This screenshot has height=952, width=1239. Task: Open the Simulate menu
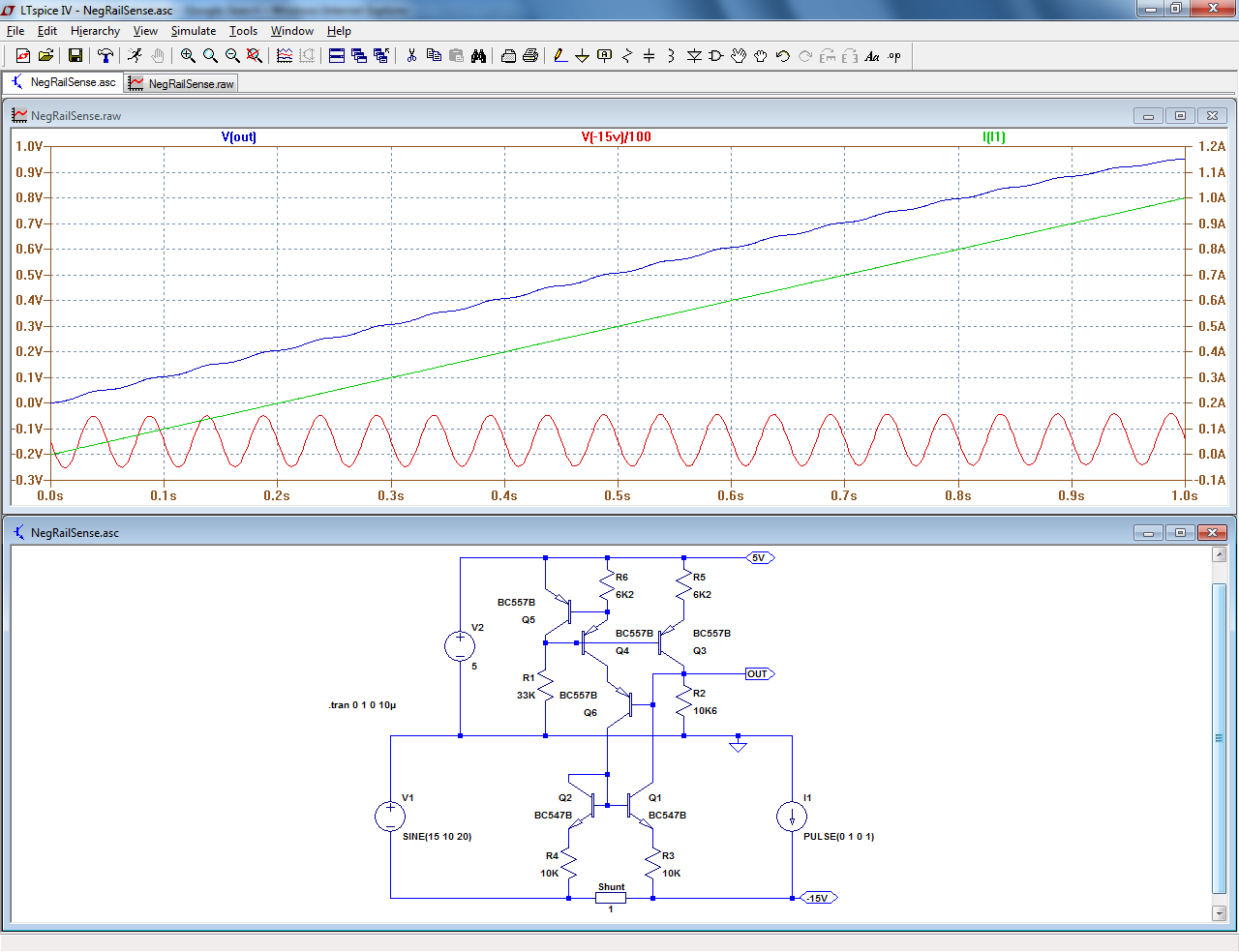193,31
